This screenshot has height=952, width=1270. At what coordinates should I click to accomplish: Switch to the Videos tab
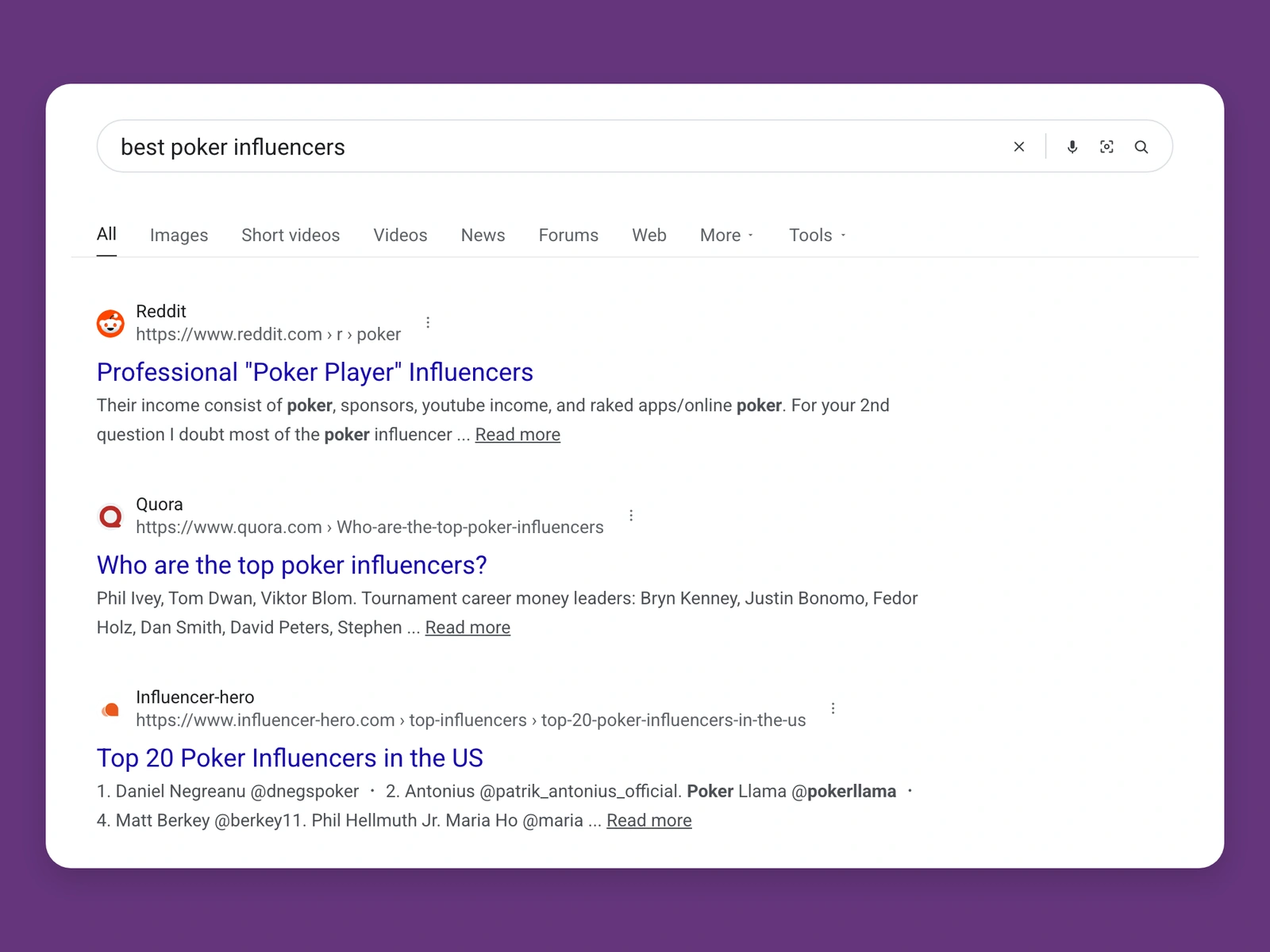pyautogui.click(x=400, y=235)
